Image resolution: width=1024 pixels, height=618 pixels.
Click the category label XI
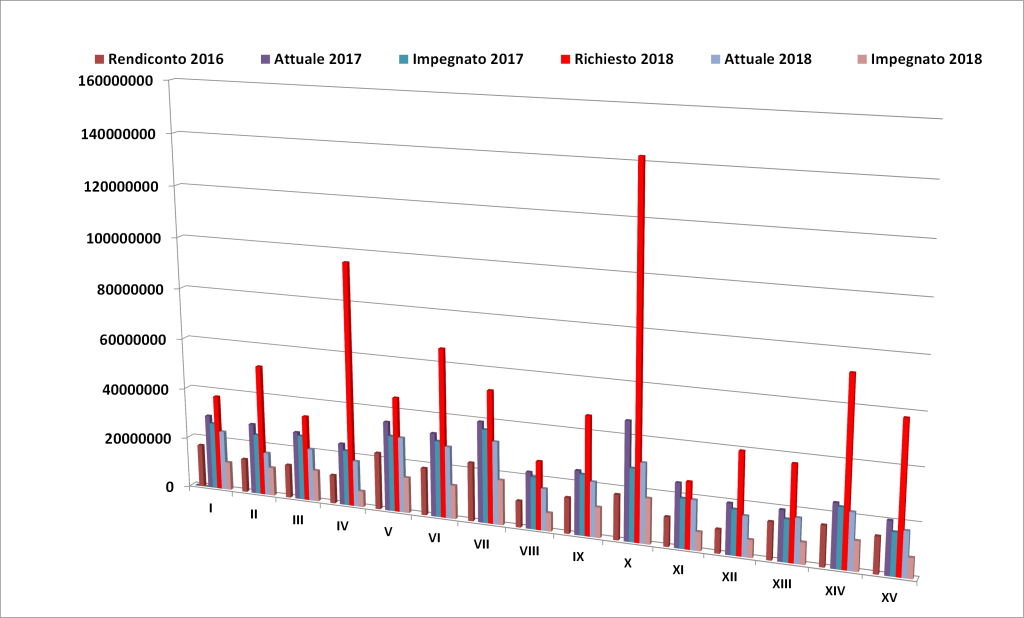tap(678, 570)
